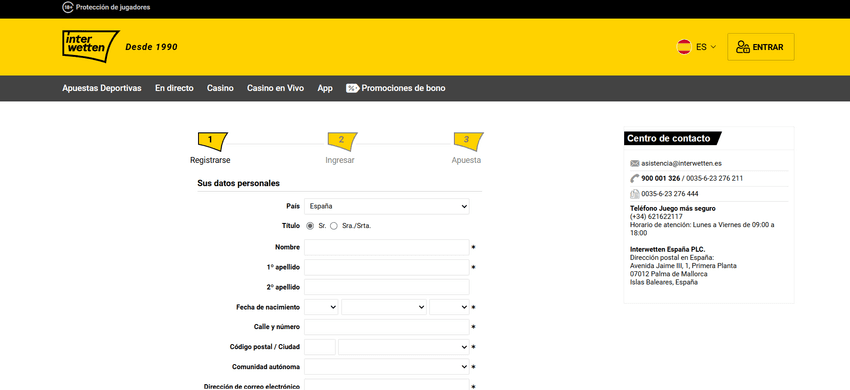
Task: Click the Fecha de nacimiento label
Action: pos(268,307)
